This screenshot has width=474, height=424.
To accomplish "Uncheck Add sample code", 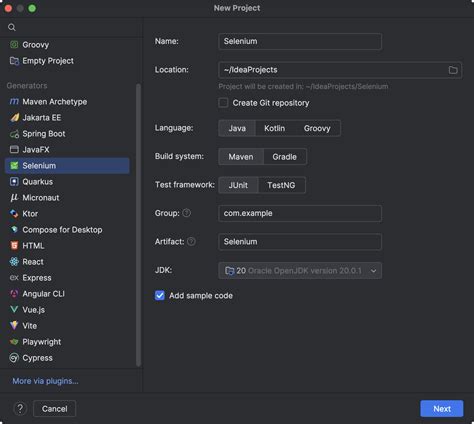I will 160,295.
